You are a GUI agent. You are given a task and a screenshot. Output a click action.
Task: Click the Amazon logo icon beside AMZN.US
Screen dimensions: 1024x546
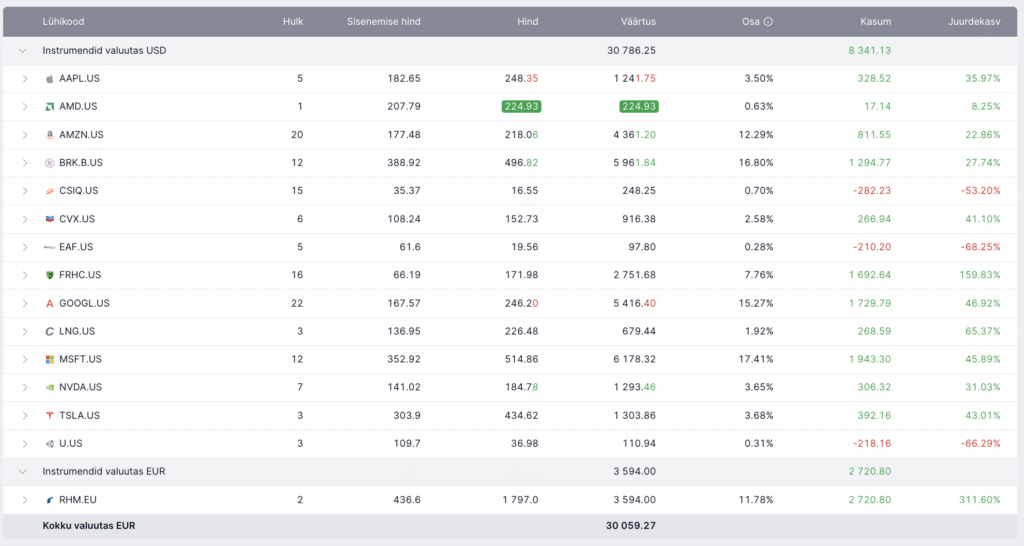[49, 134]
